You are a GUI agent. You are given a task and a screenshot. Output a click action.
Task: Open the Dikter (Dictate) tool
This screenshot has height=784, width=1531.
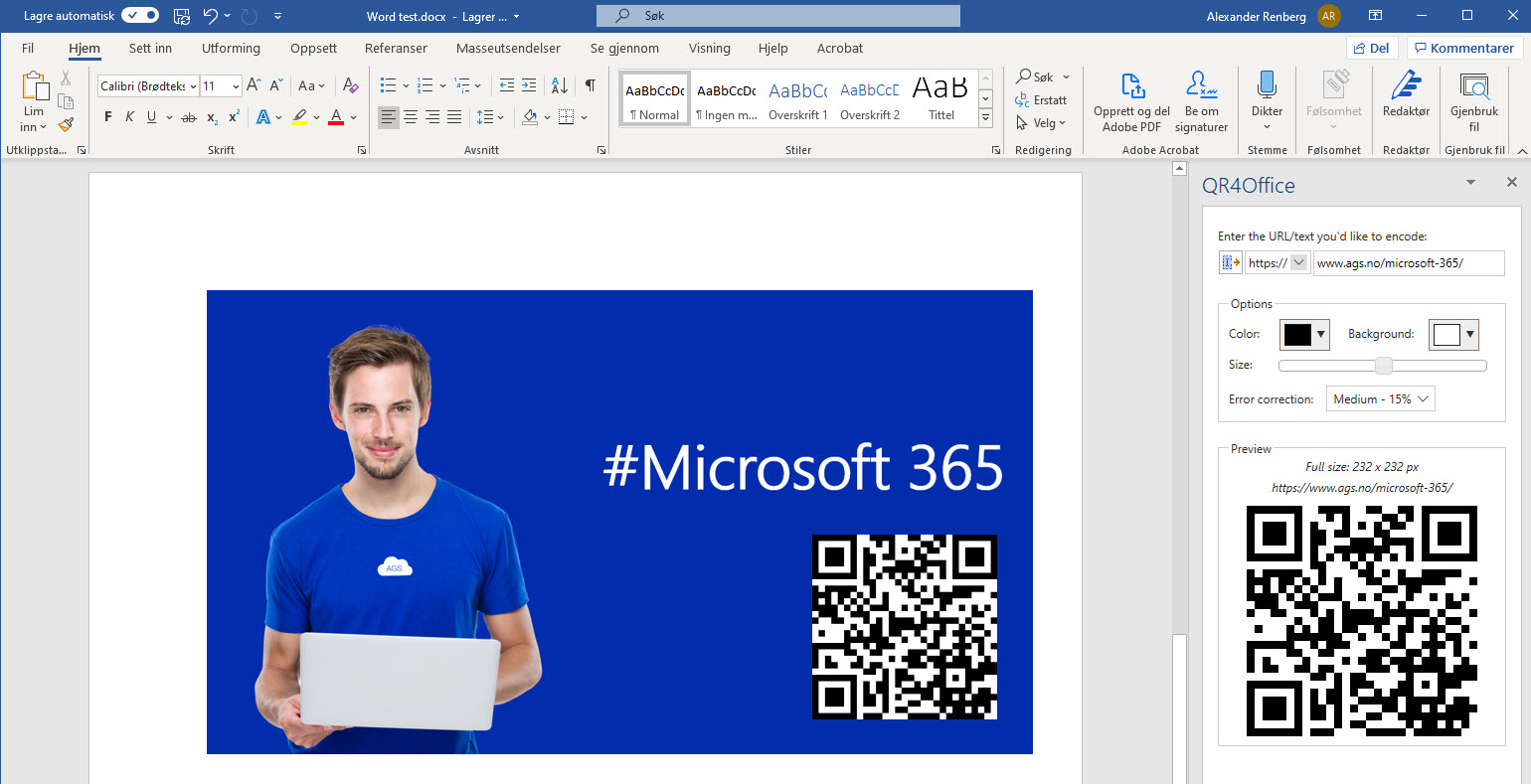point(1267,94)
